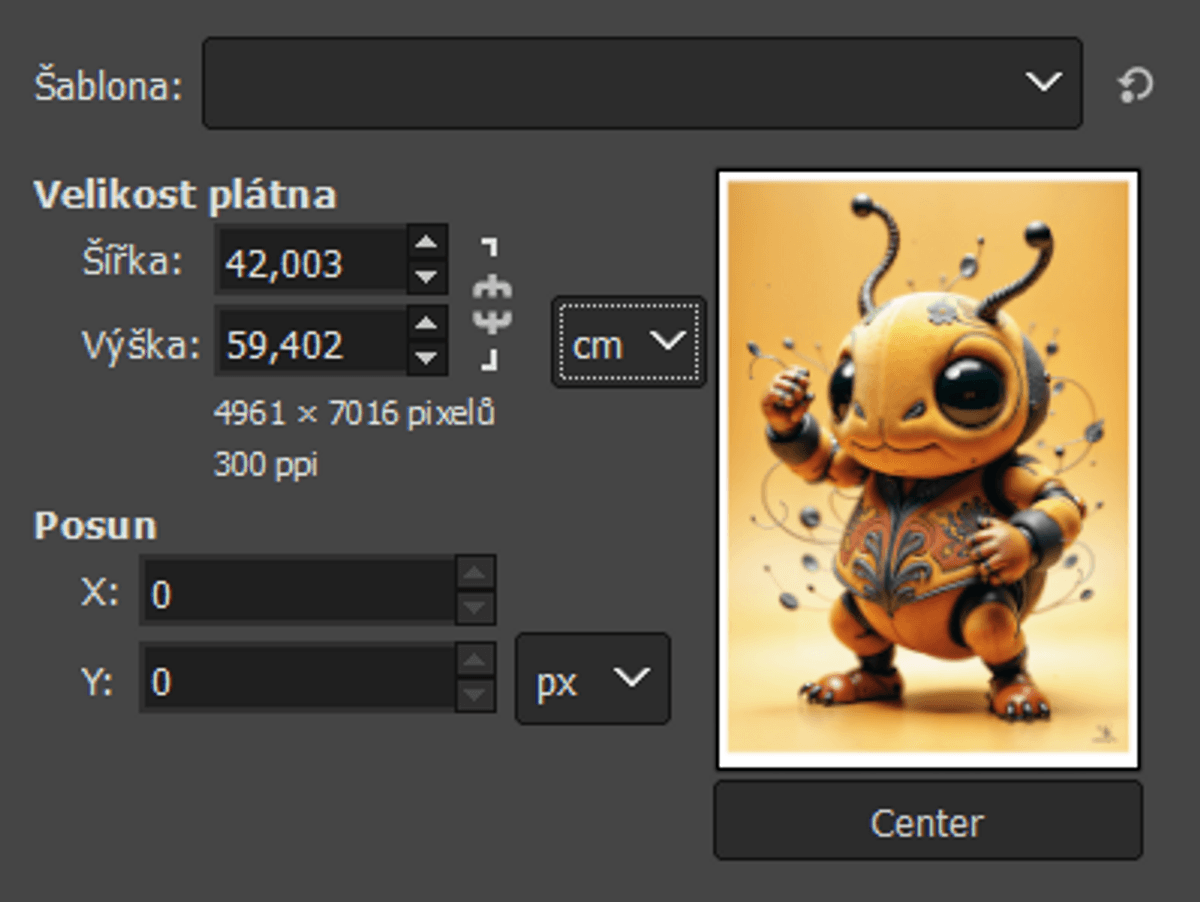Raise the Y offset with up arrow
This screenshot has width=1200, height=902.
pos(475,661)
